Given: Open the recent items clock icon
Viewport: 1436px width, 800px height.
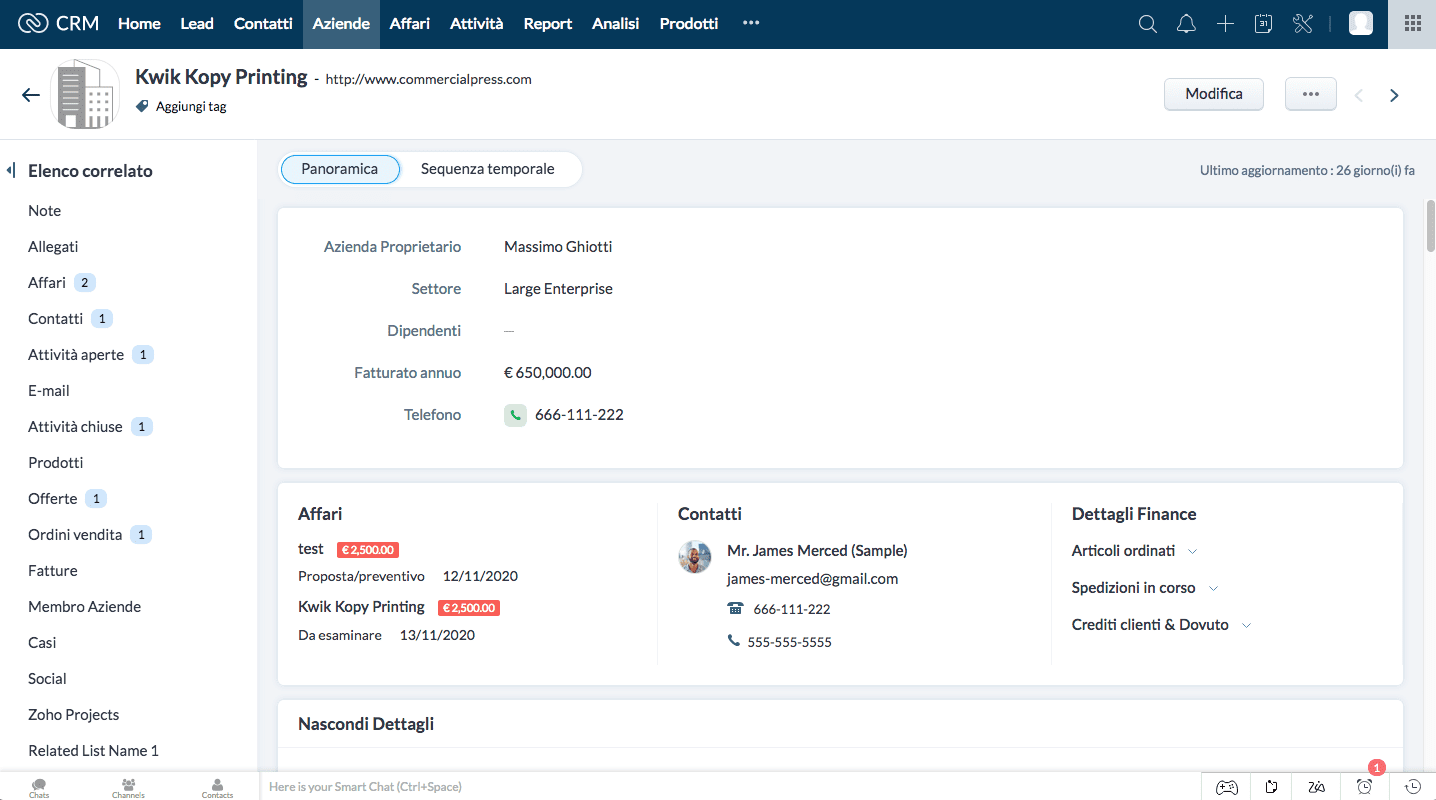Looking at the screenshot, I should click(1413, 787).
